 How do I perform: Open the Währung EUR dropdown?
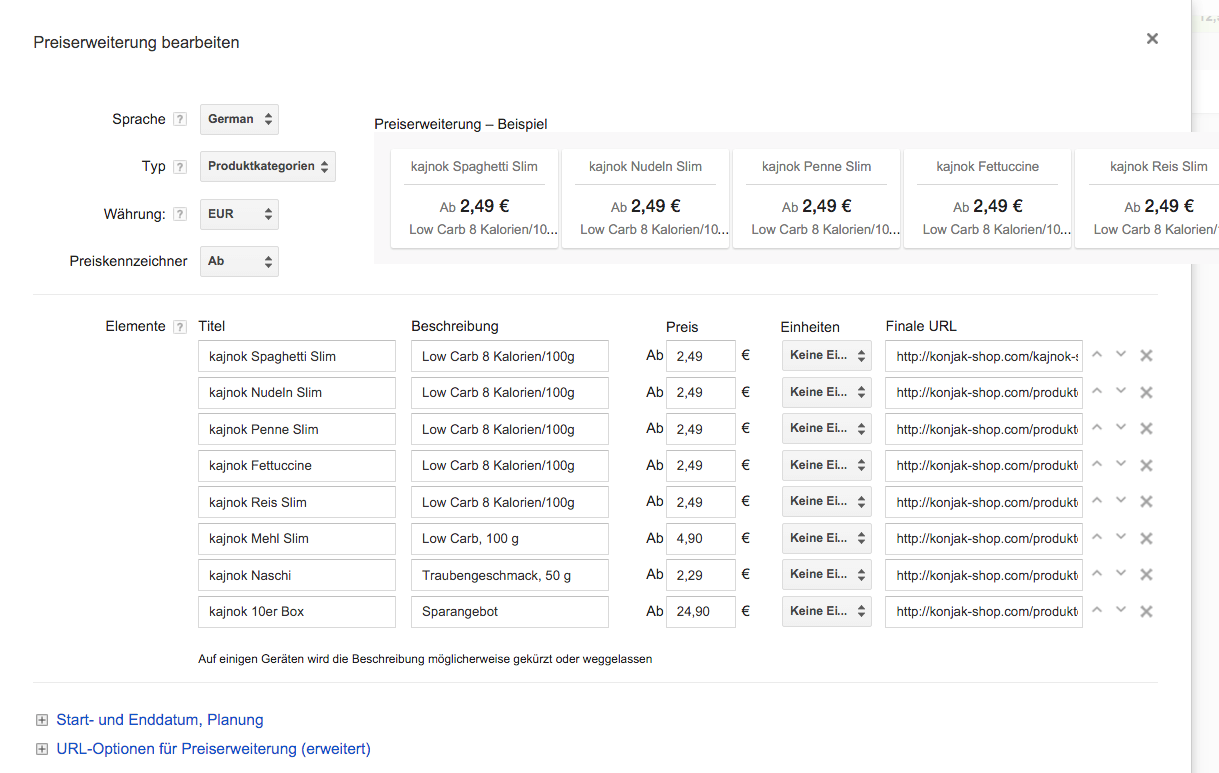point(239,214)
